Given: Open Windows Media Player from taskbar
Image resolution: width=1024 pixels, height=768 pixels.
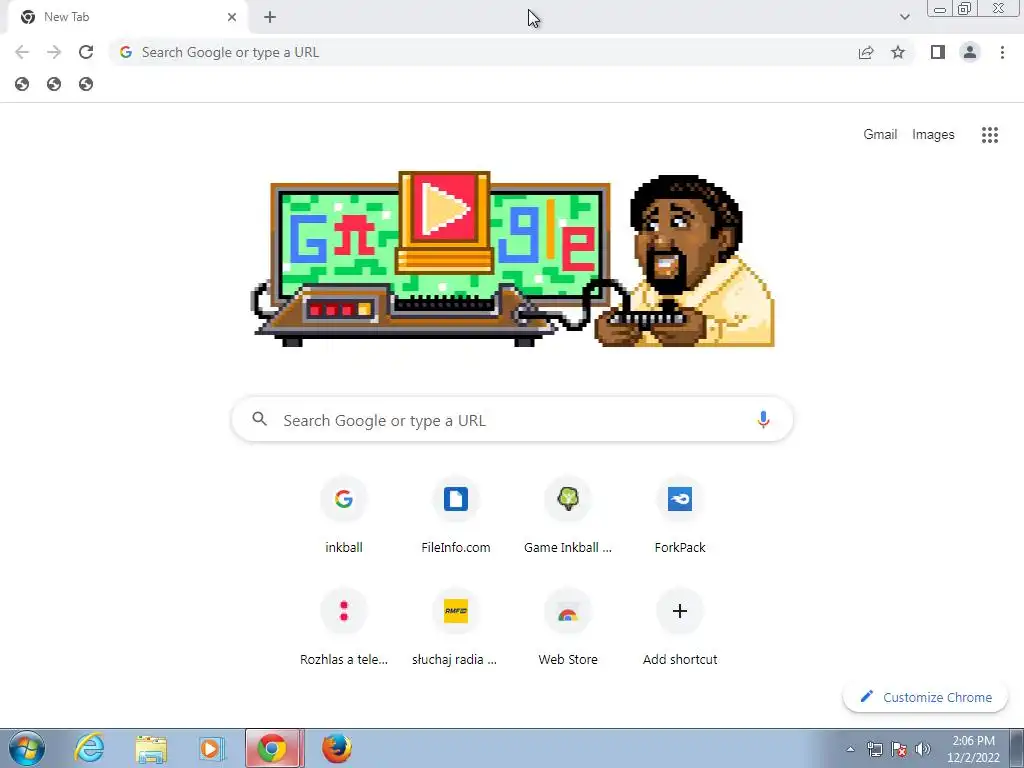Looking at the screenshot, I should [211, 748].
